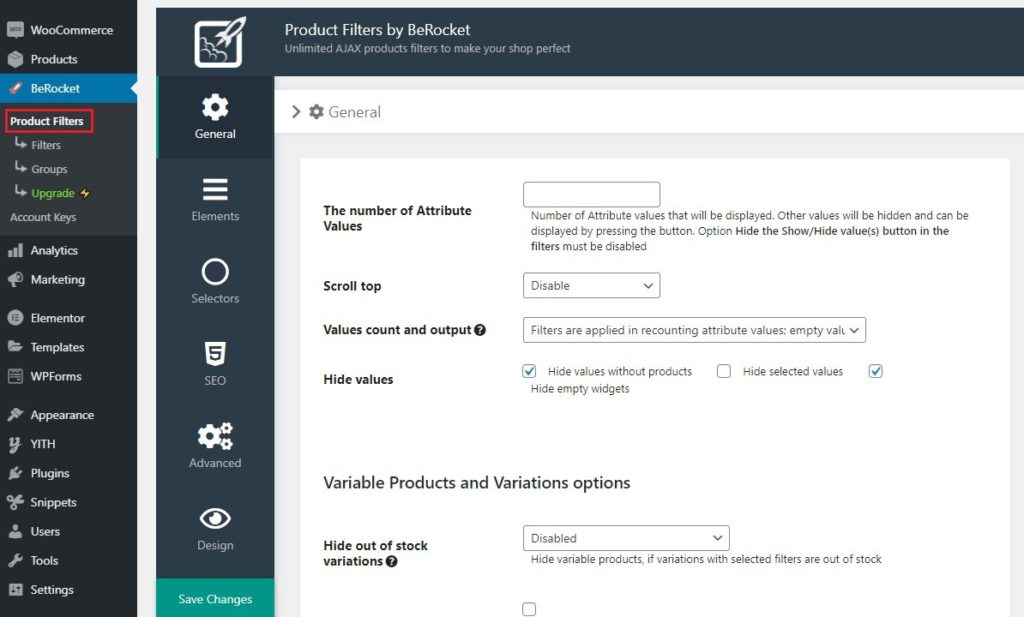Click the General breadcrumb heading

[354, 112]
